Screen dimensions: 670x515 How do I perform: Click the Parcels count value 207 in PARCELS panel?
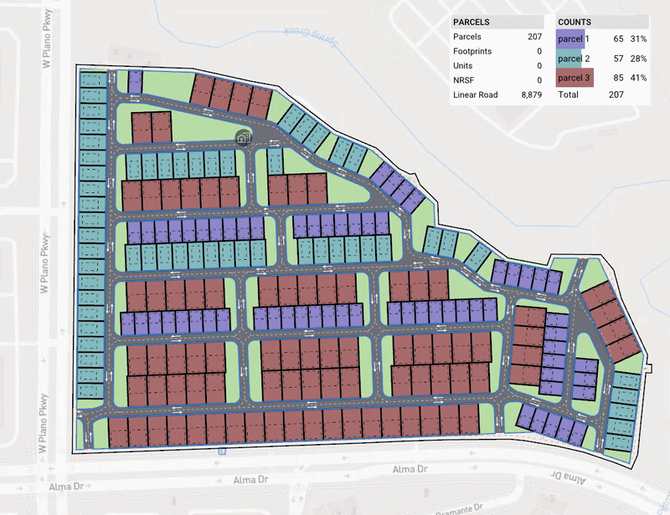532,37
